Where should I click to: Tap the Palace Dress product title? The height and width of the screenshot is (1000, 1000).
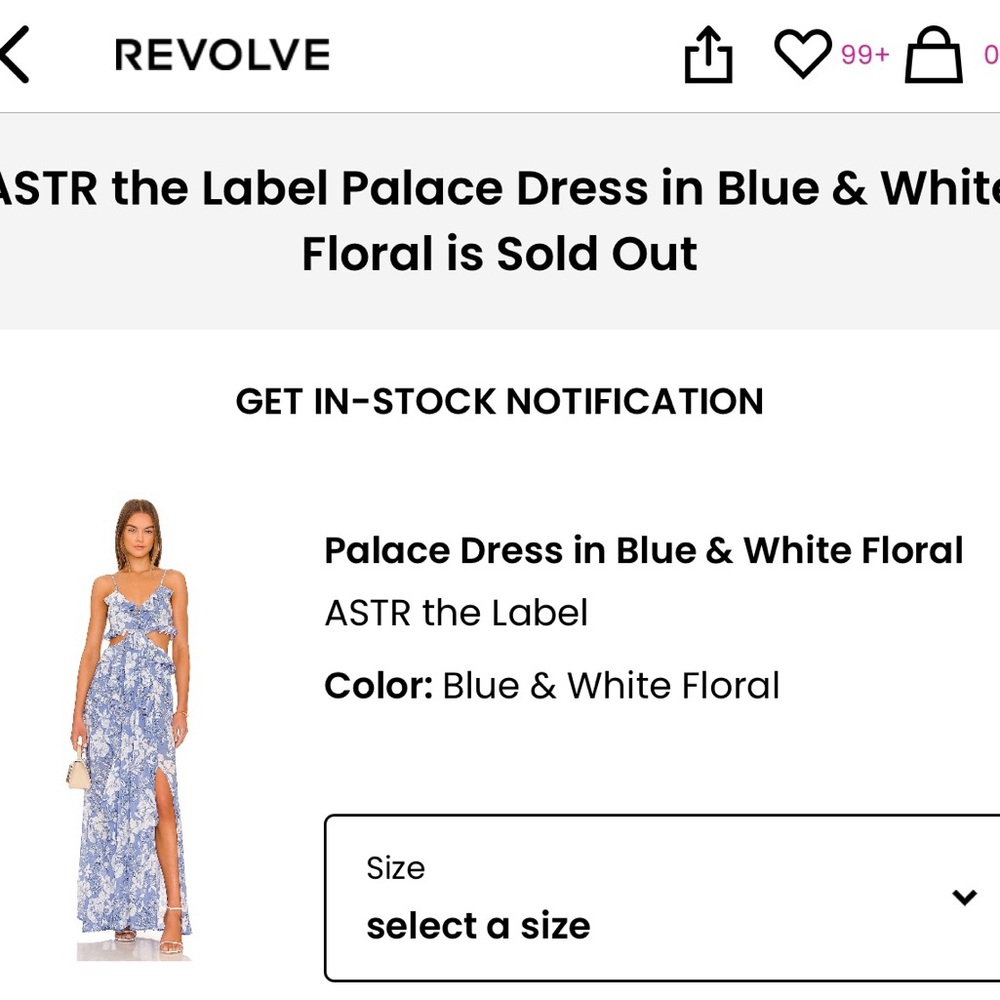pyautogui.click(x=643, y=549)
